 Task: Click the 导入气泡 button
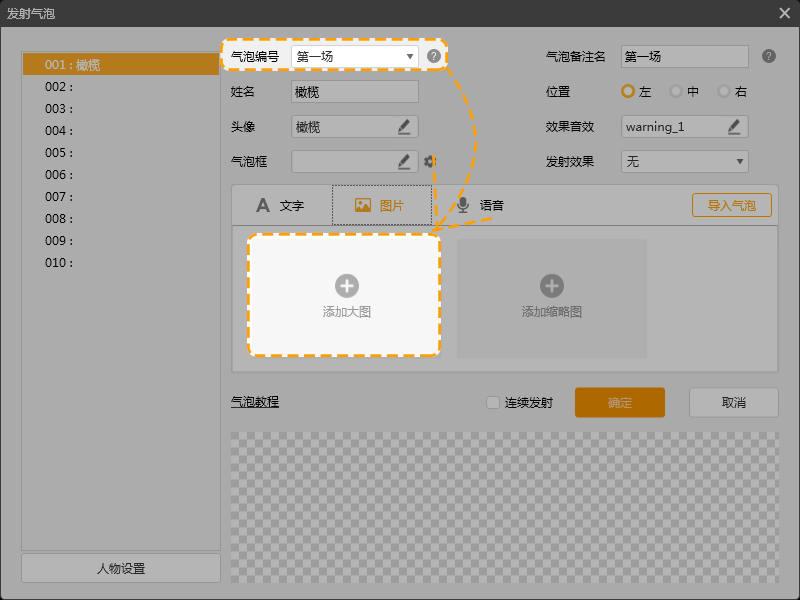point(731,205)
